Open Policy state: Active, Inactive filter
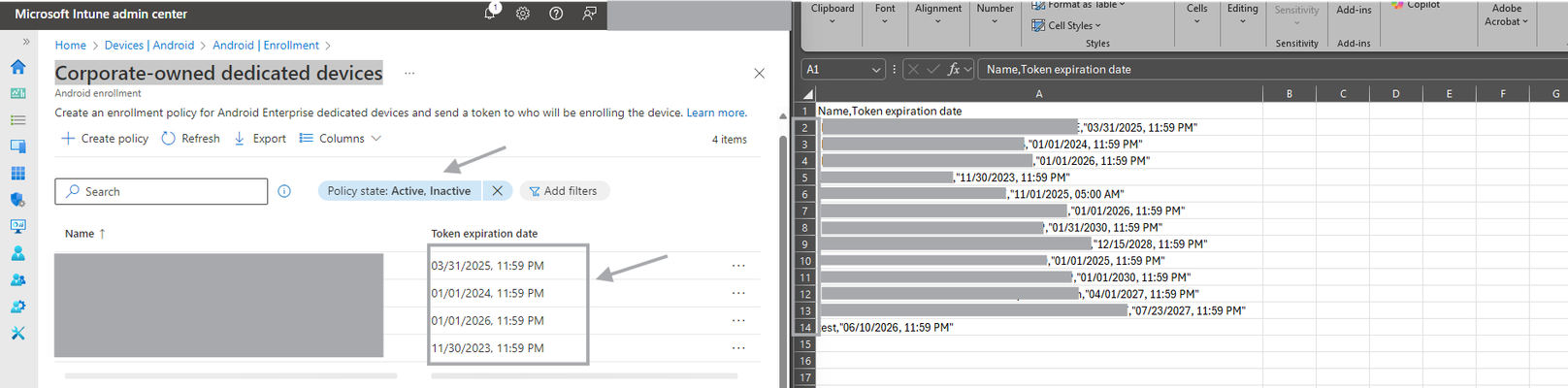Image resolution: width=1568 pixels, height=388 pixels. tap(399, 191)
